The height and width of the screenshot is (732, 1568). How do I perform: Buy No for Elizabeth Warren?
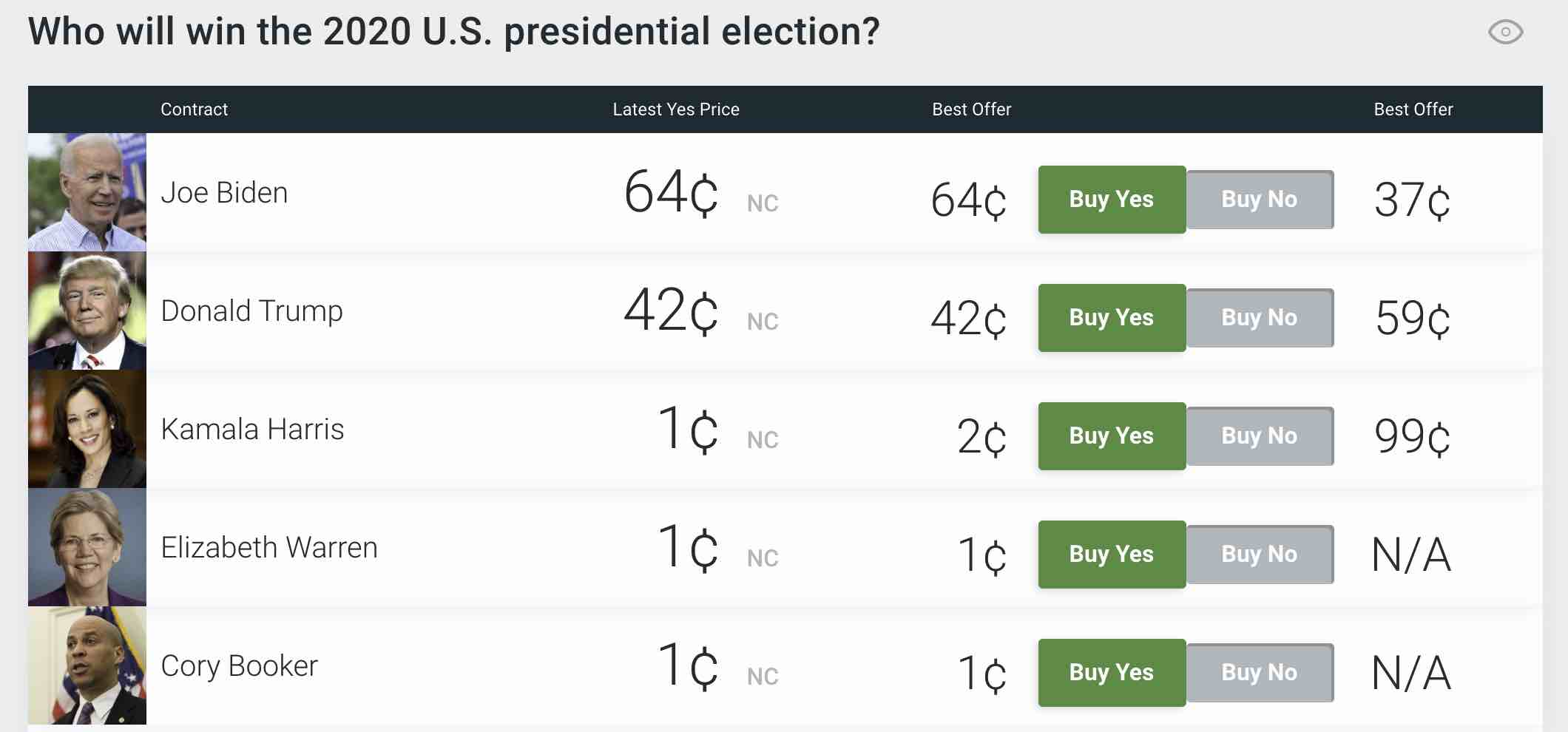point(1260,555)
